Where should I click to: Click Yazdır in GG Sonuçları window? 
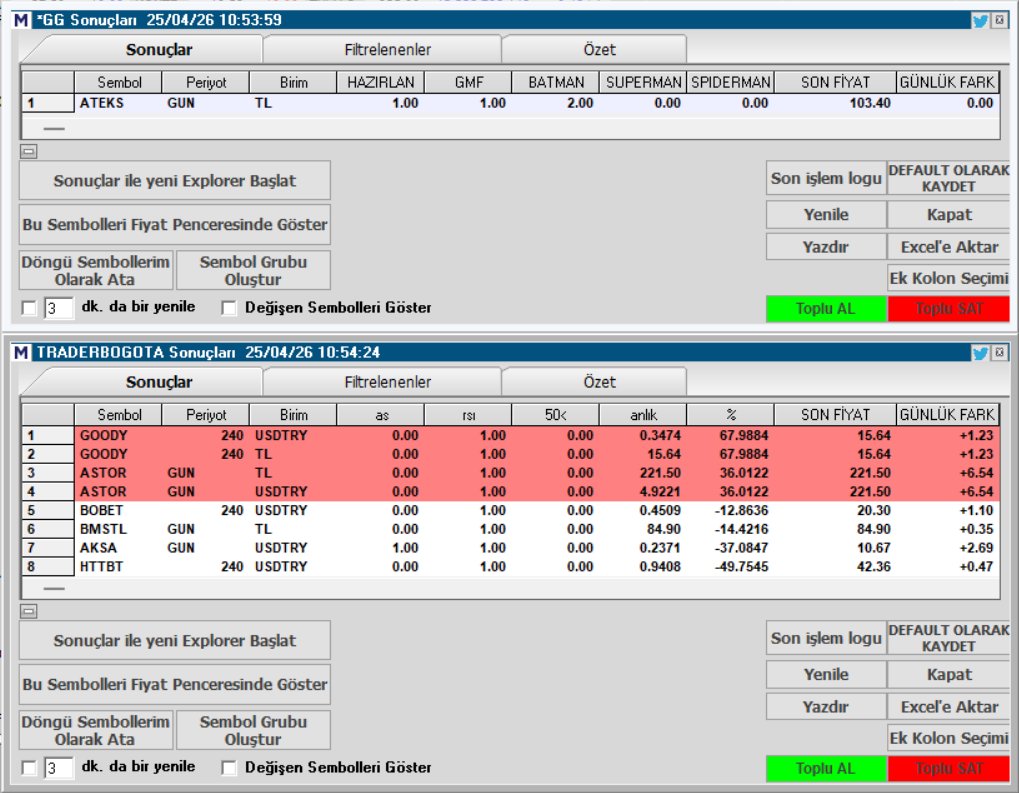(x=826, y=247)
